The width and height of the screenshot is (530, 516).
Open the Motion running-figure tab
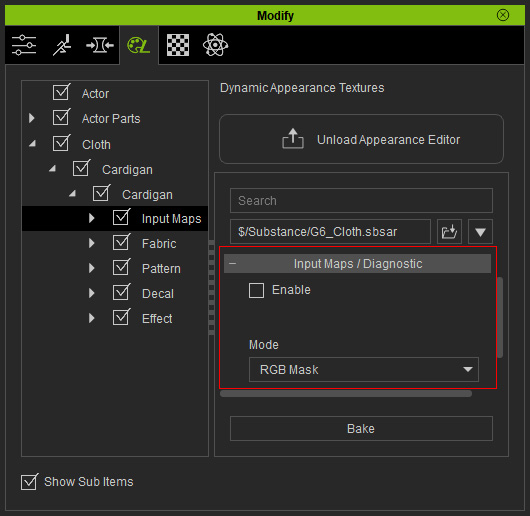click(62, 45)
